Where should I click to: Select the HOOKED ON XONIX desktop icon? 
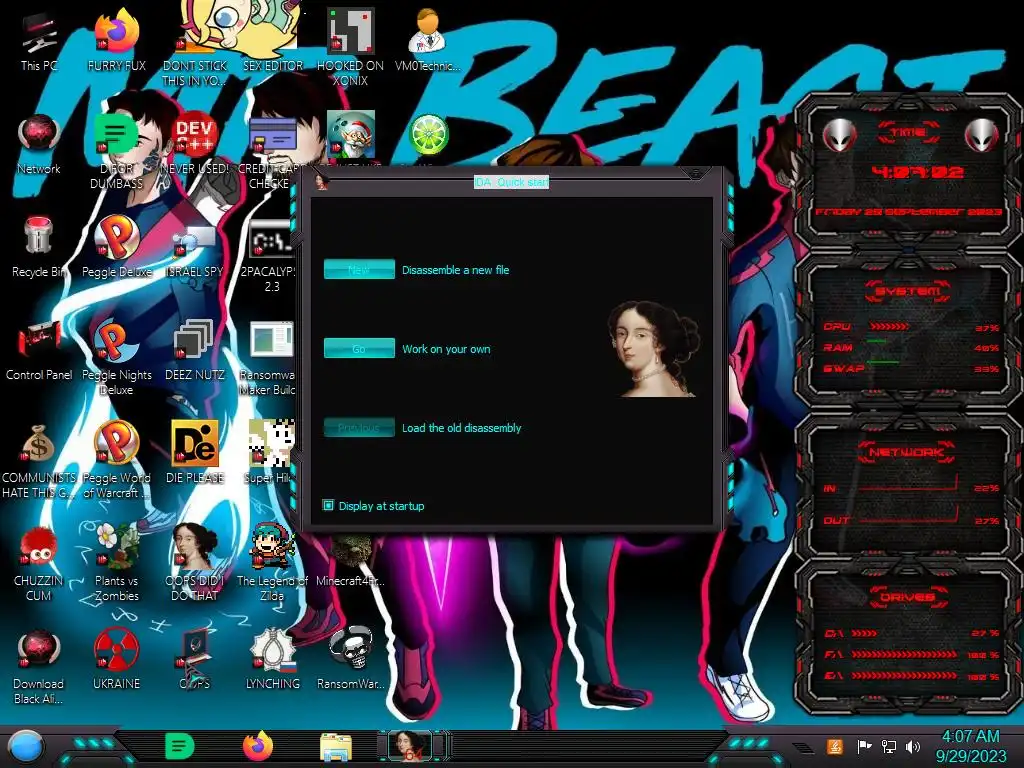click(x=350, y=47)
